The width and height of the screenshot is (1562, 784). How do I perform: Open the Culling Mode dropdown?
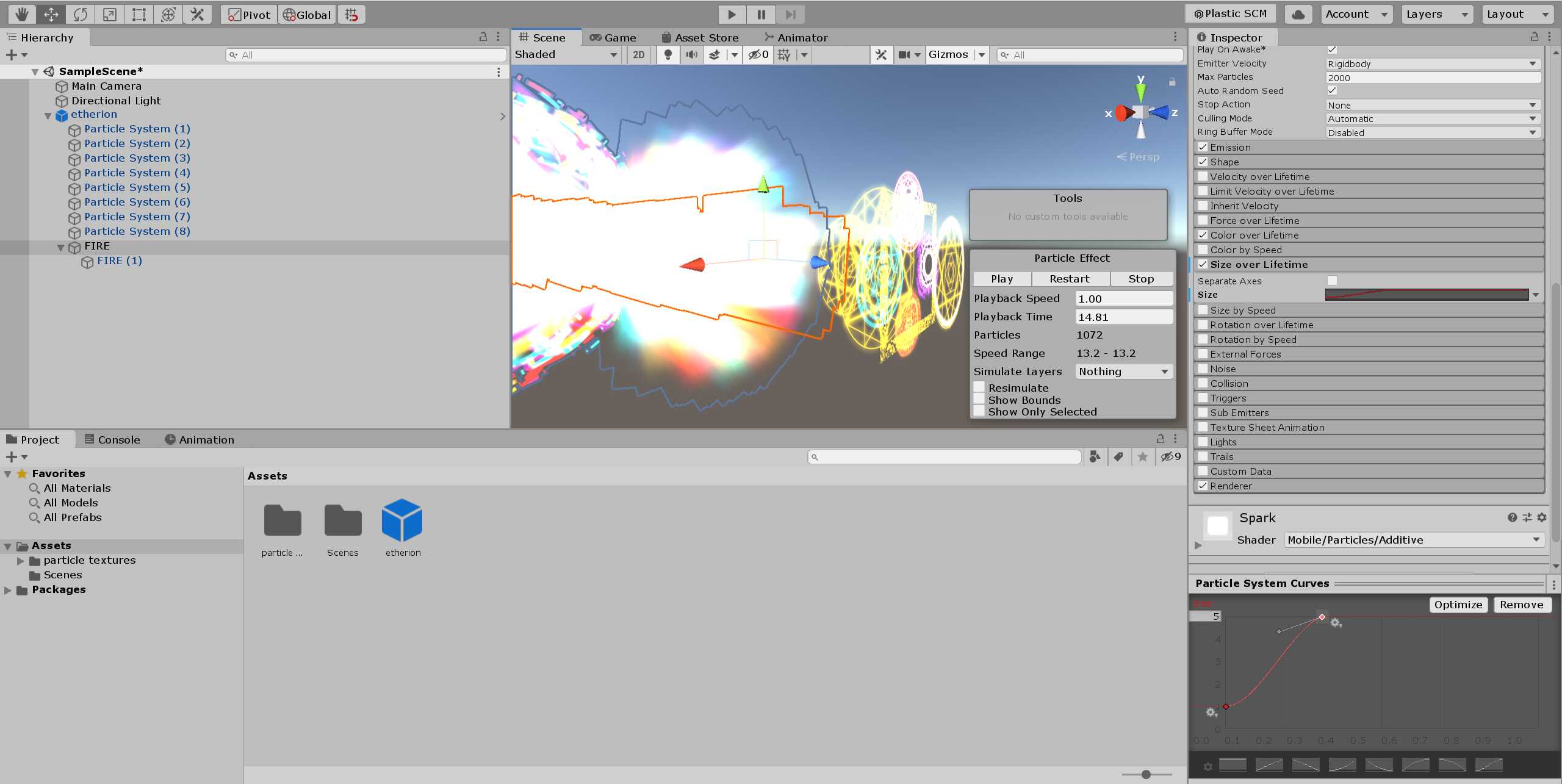pyautogui.click(x=1432, y=118)
